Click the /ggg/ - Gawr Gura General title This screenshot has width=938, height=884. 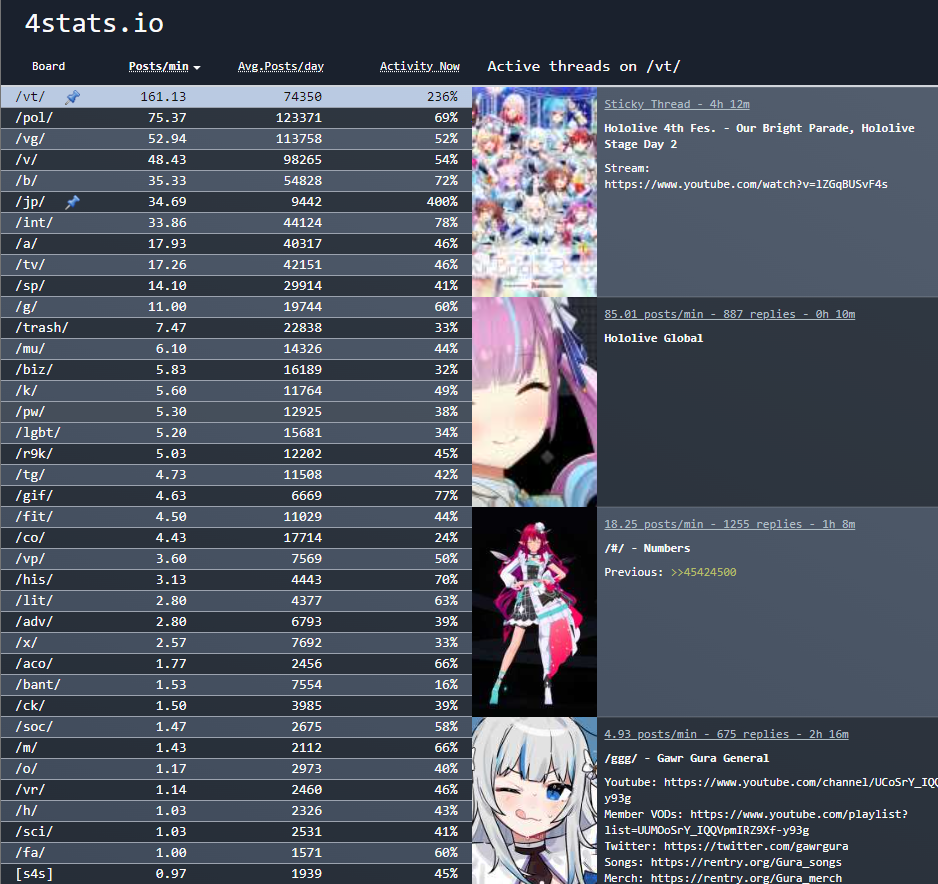click(686, 758)
